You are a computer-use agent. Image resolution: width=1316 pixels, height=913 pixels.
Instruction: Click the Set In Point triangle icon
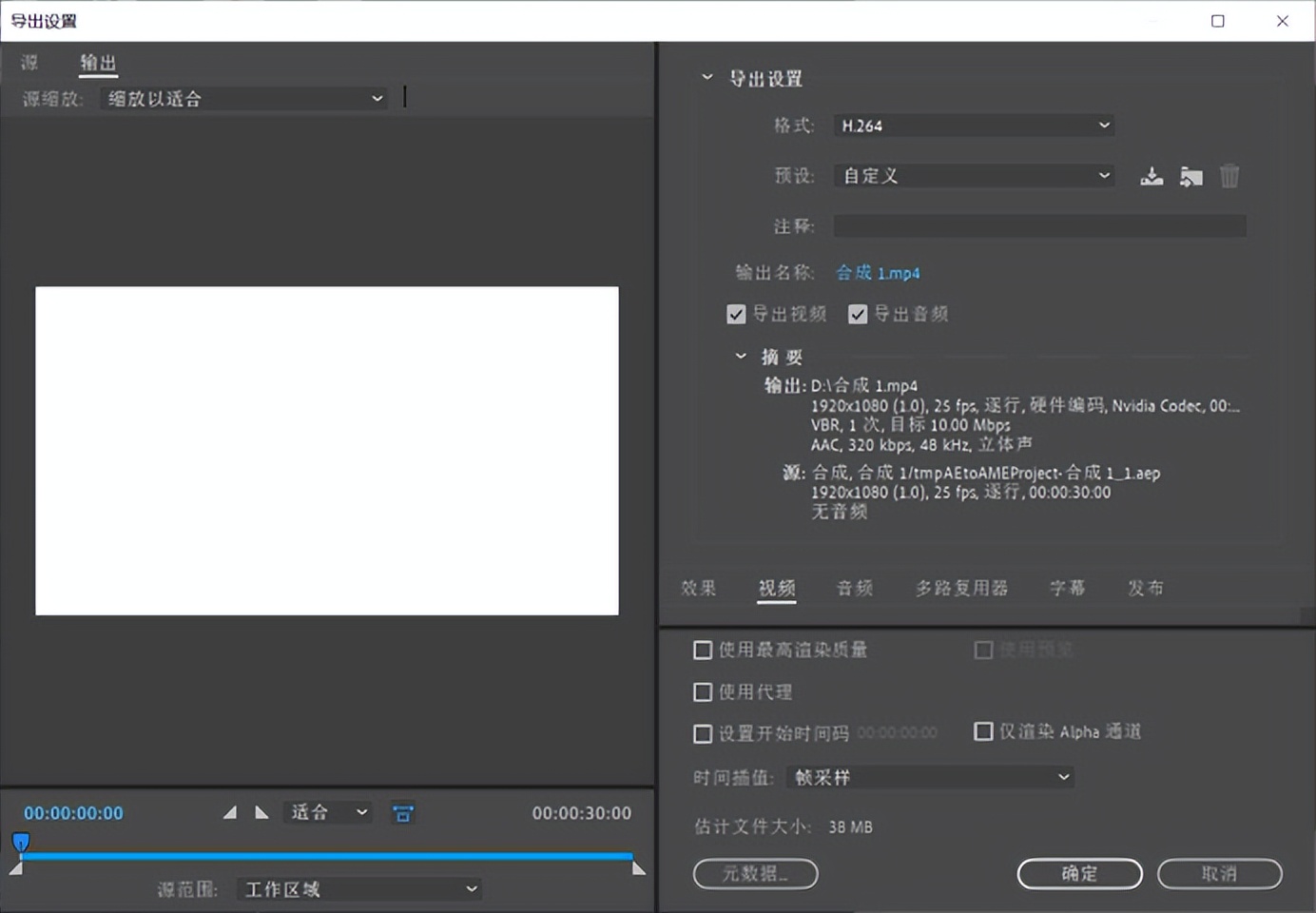click(x=229, y=812)
